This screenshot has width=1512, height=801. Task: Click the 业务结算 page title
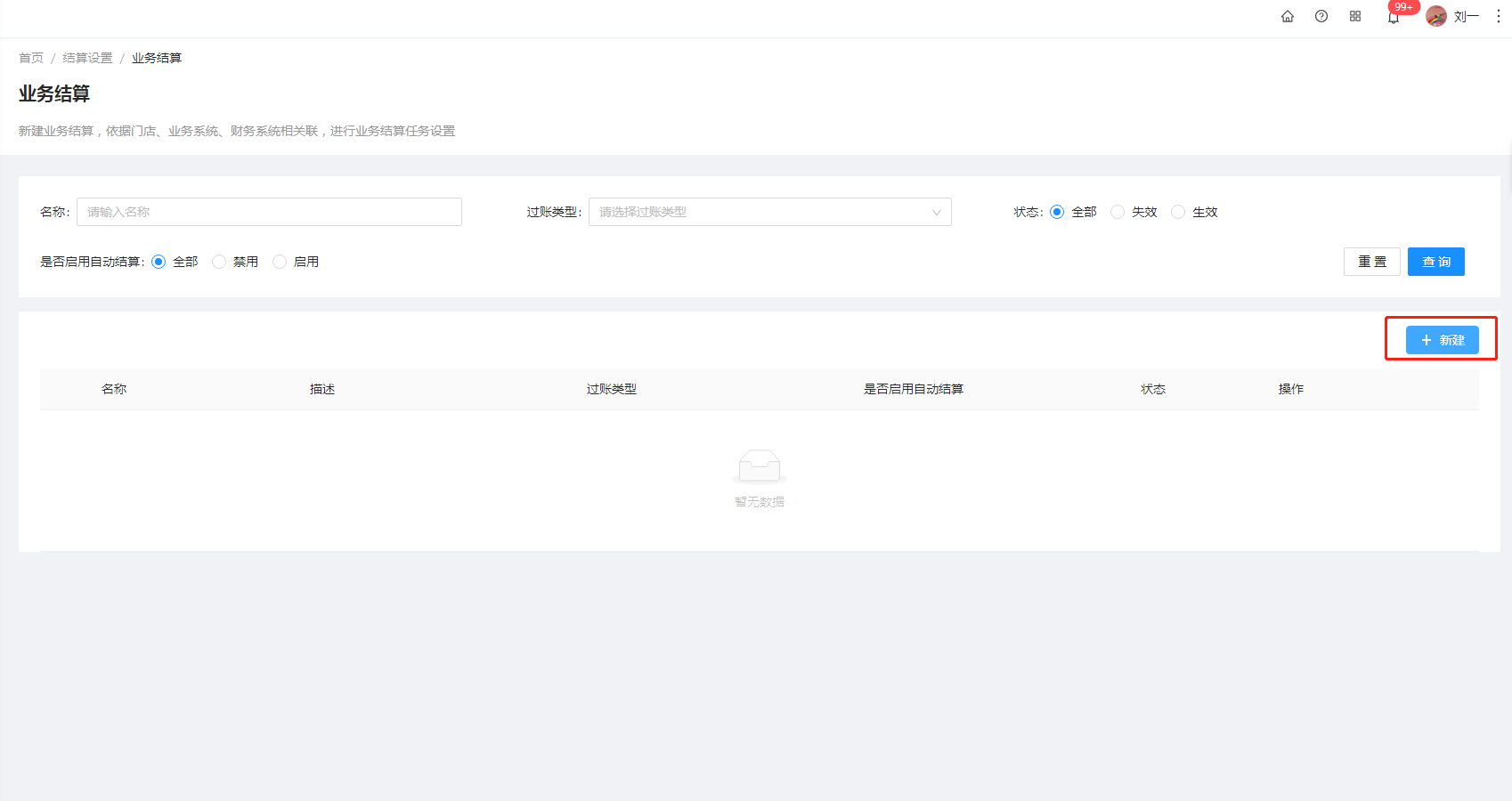(x=54, y=93)
